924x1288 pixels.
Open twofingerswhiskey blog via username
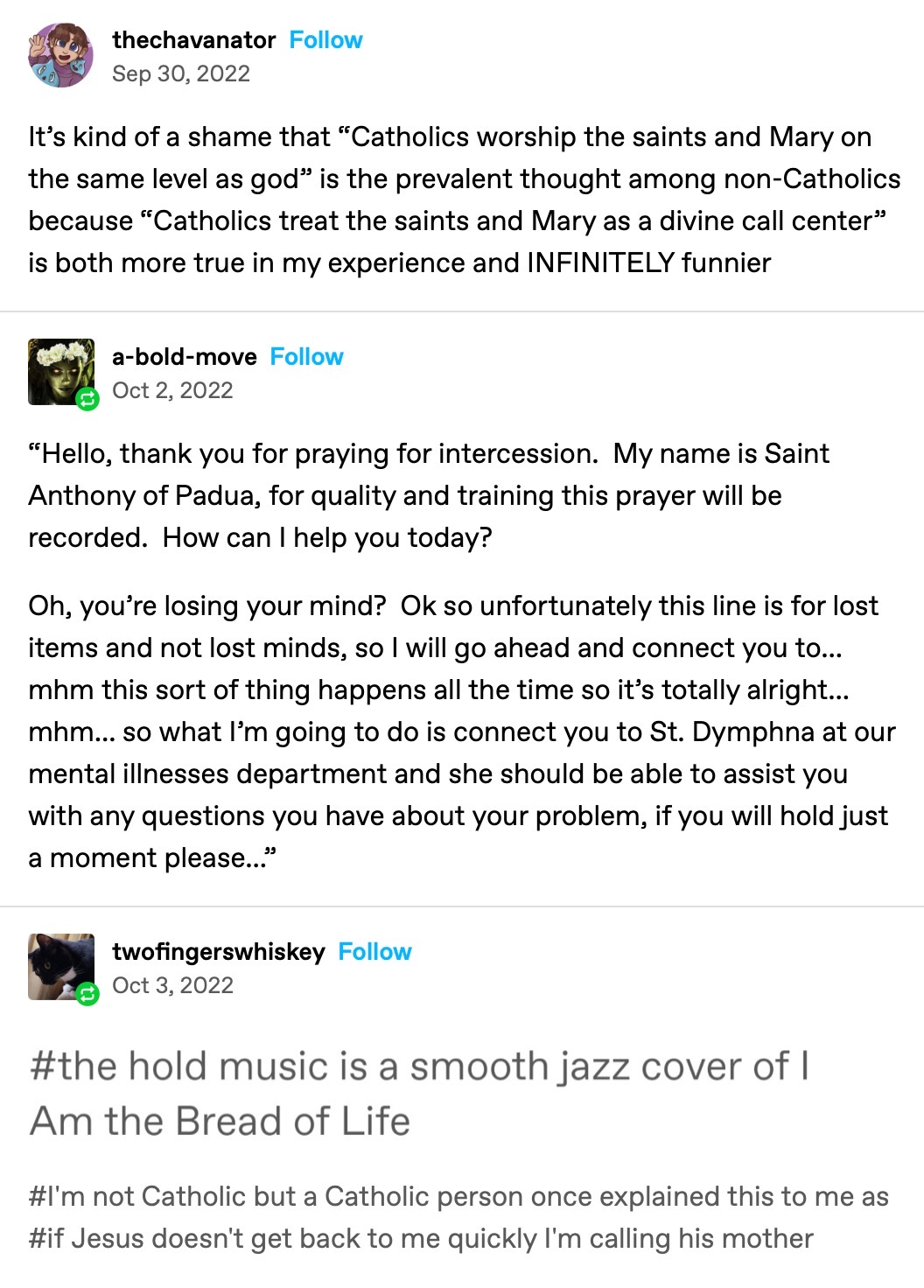(x=218, y=952)
